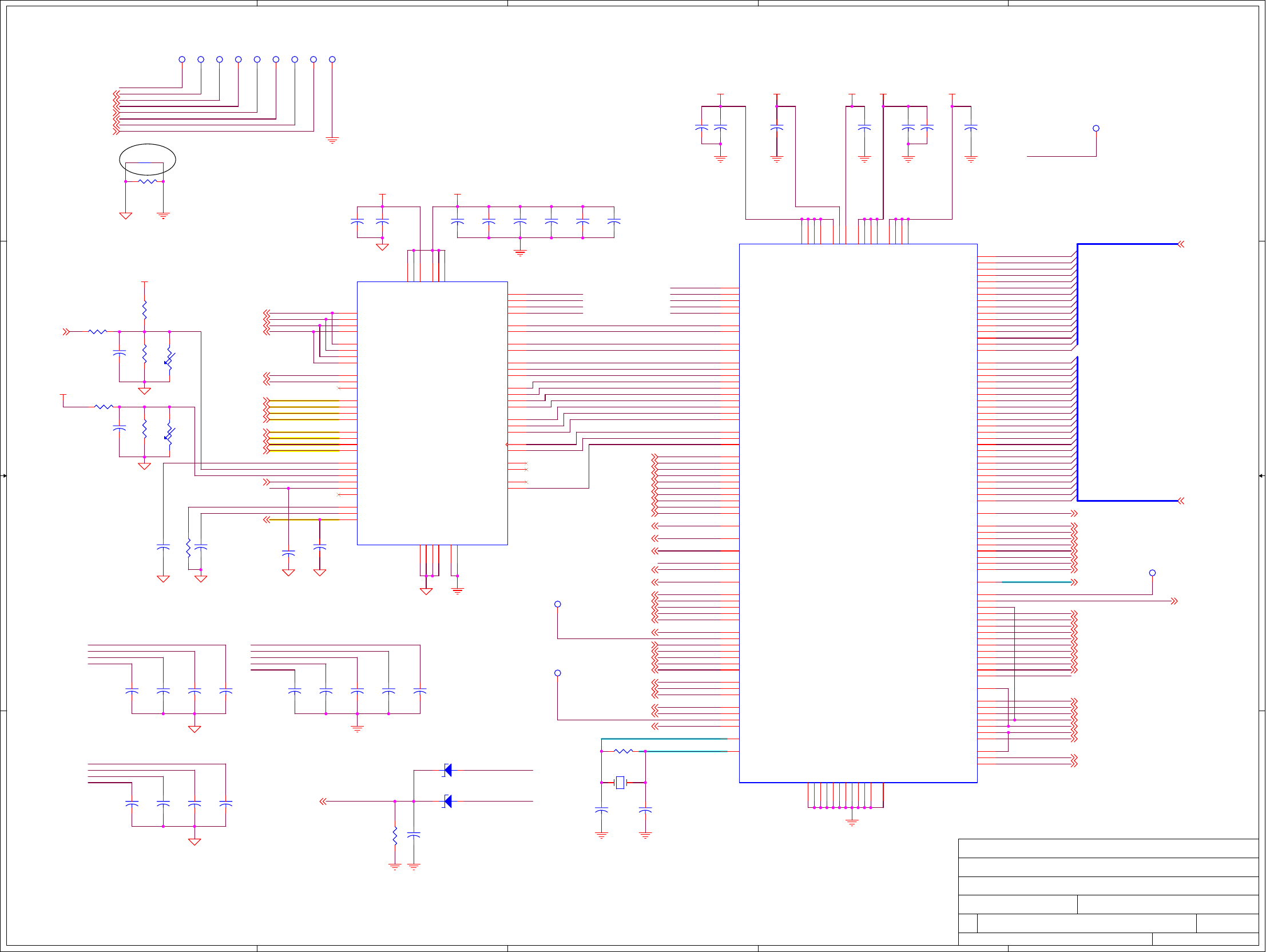Select the lower variable resistor symbol
Screen dimensions: 1266x952
click(169, 433)
